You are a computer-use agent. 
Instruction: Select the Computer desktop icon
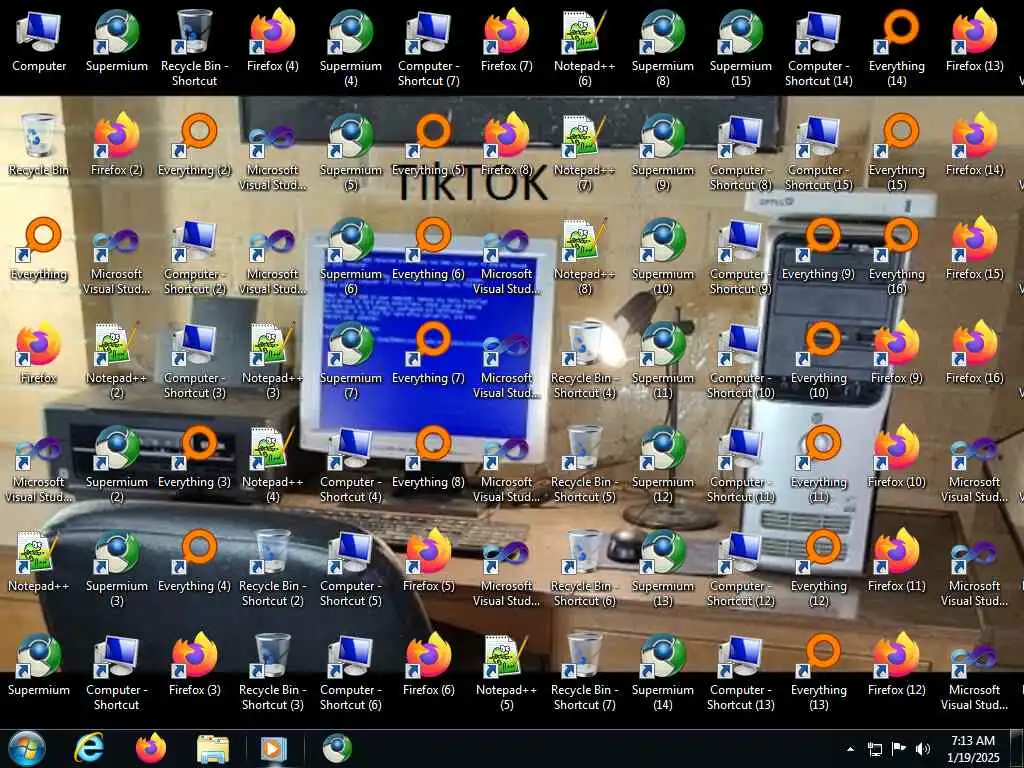39,39
